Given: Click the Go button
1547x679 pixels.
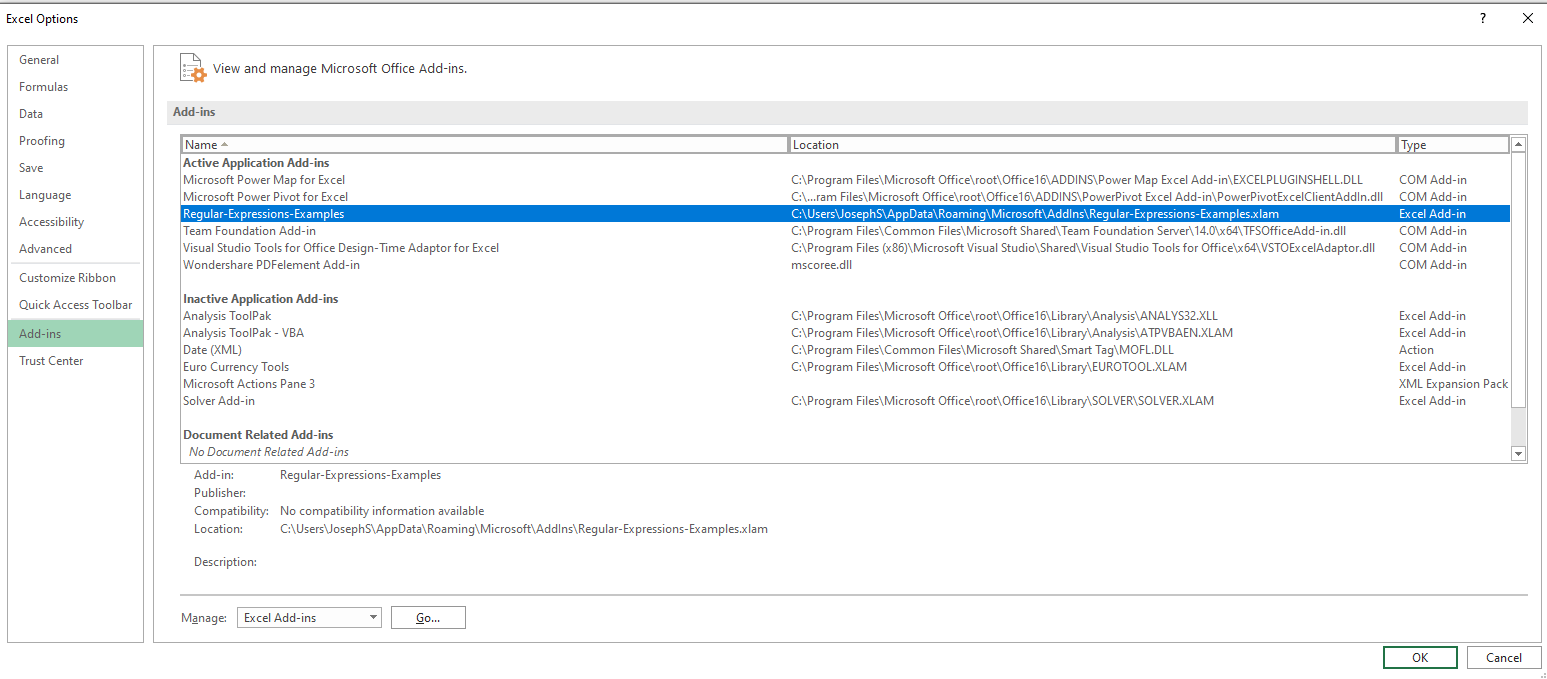Looking at the screenshot, I should (428, 618).
